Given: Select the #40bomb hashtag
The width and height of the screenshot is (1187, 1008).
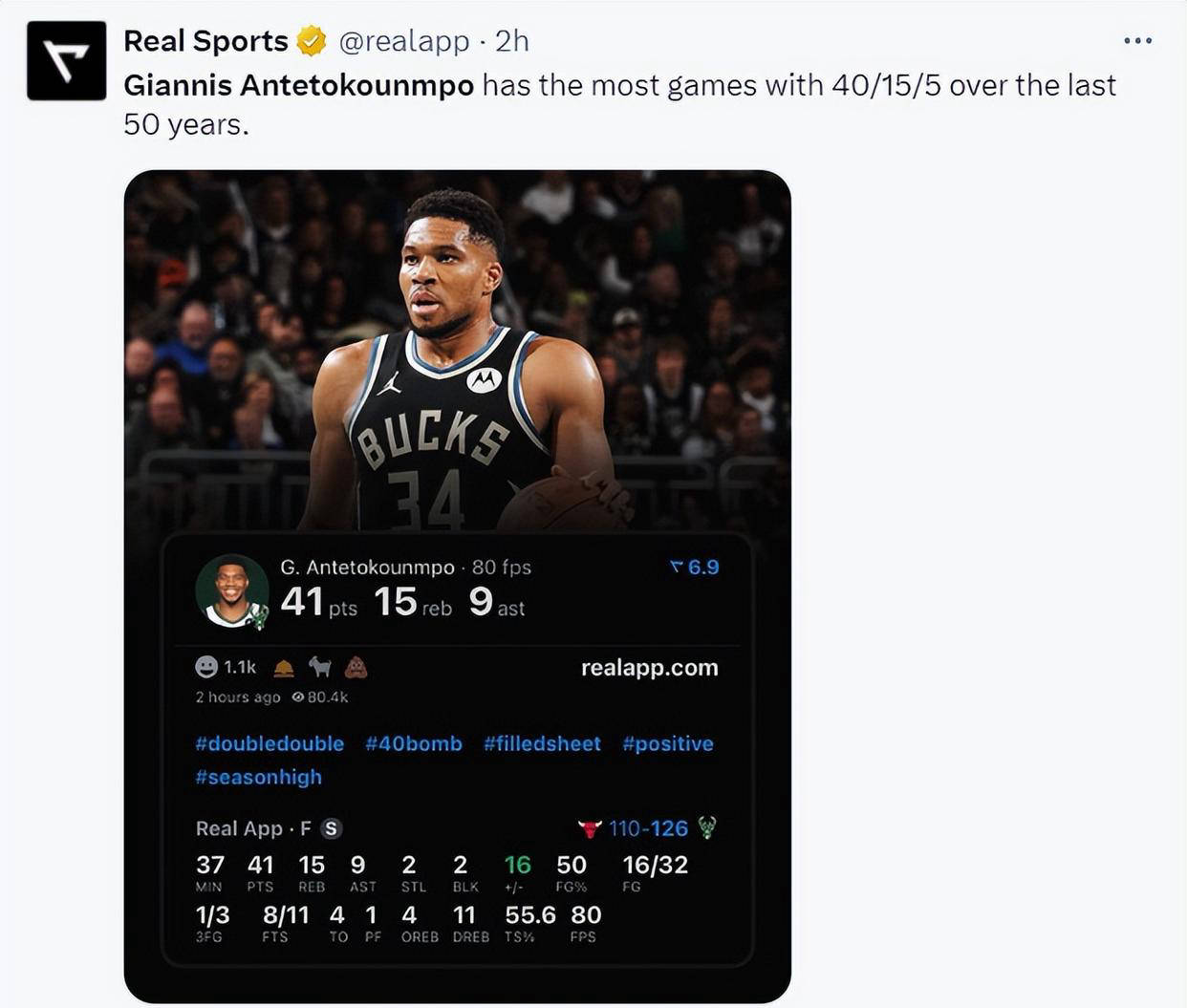Looking at the screenshot, I should (x=413, y=743).
